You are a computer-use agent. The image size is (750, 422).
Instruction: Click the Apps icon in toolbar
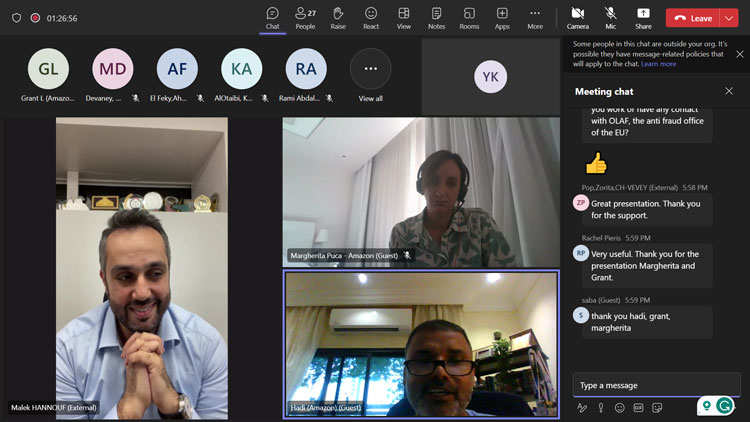pos(502,17)
